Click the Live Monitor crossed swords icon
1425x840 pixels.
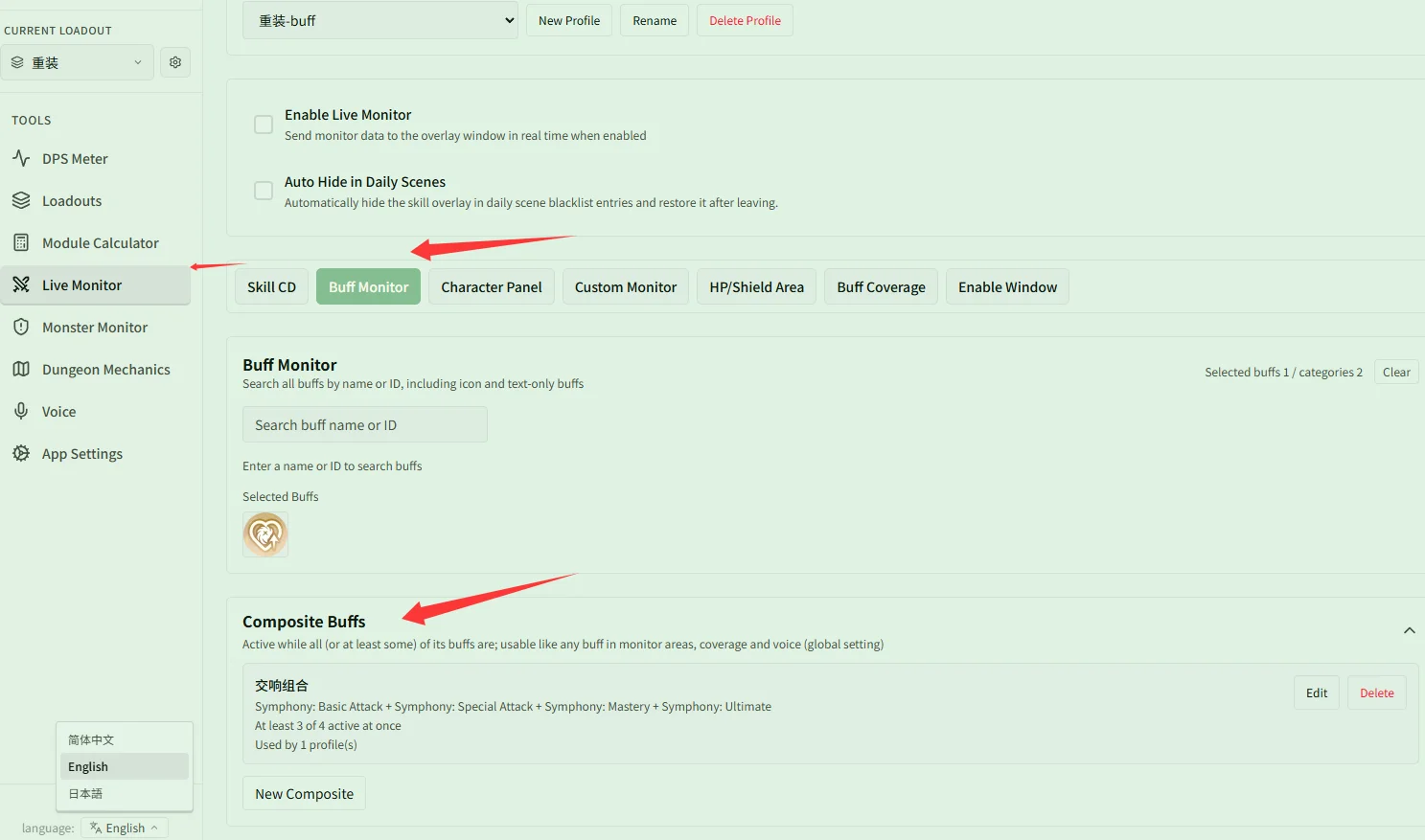pyautogui.click(x=21, y=284)
